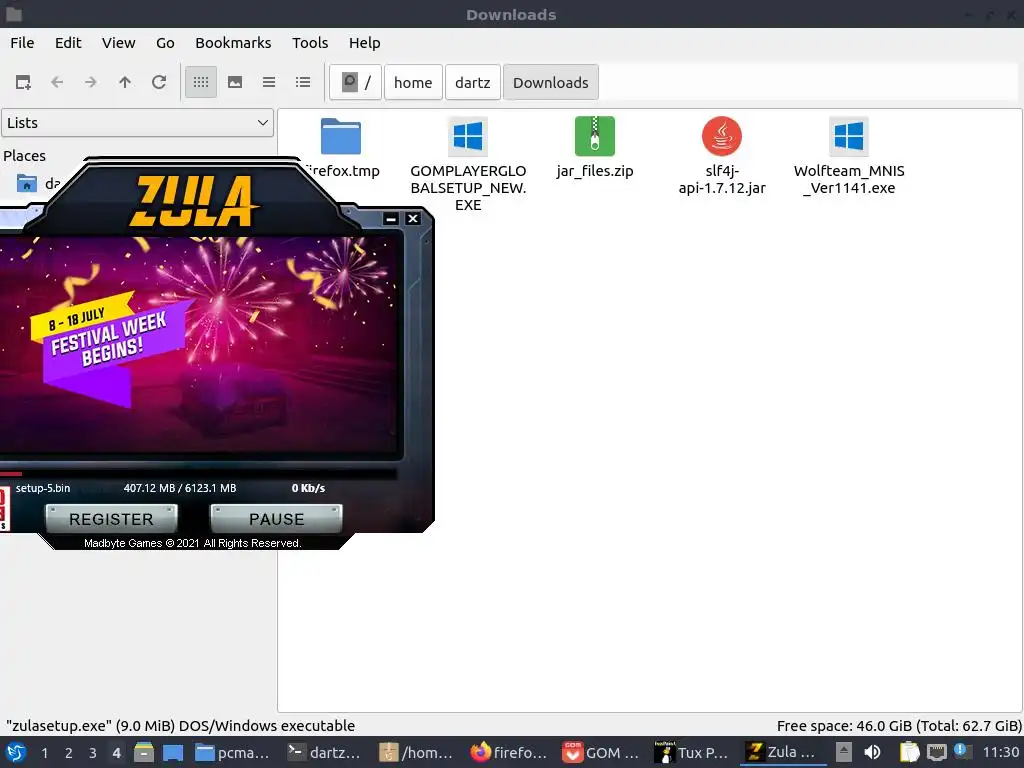Click the home path segment button
The width and height of the screenshot is (1024, 768).
point(413,82)
